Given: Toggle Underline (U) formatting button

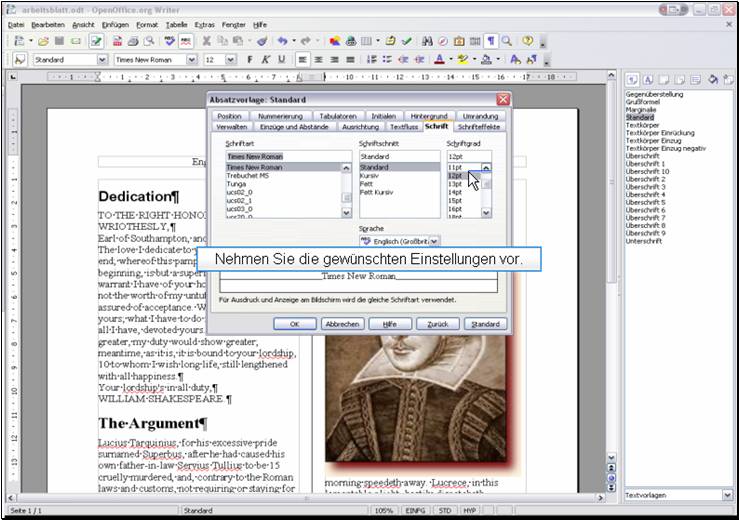Looking at the screenshot, I should (282, 60).
